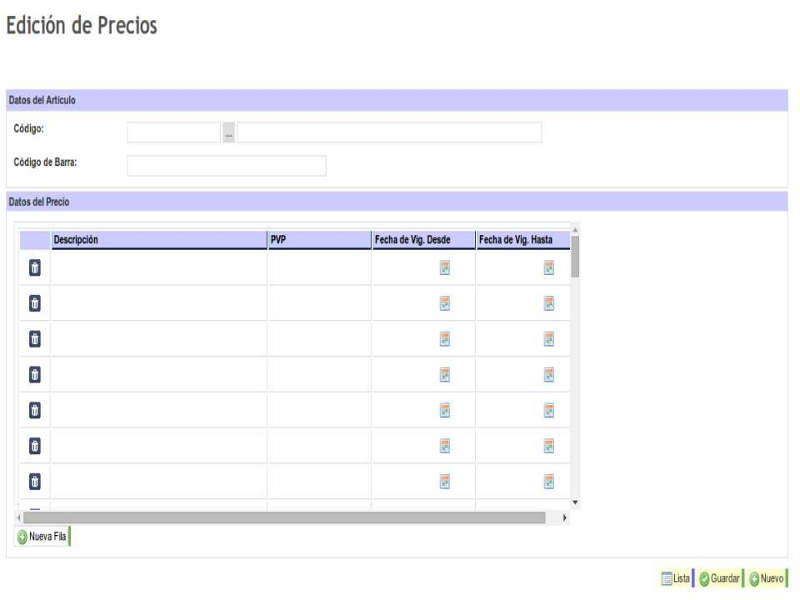Save the prices with Guardar
Viewport: 800px width, 600px height.
719,579
